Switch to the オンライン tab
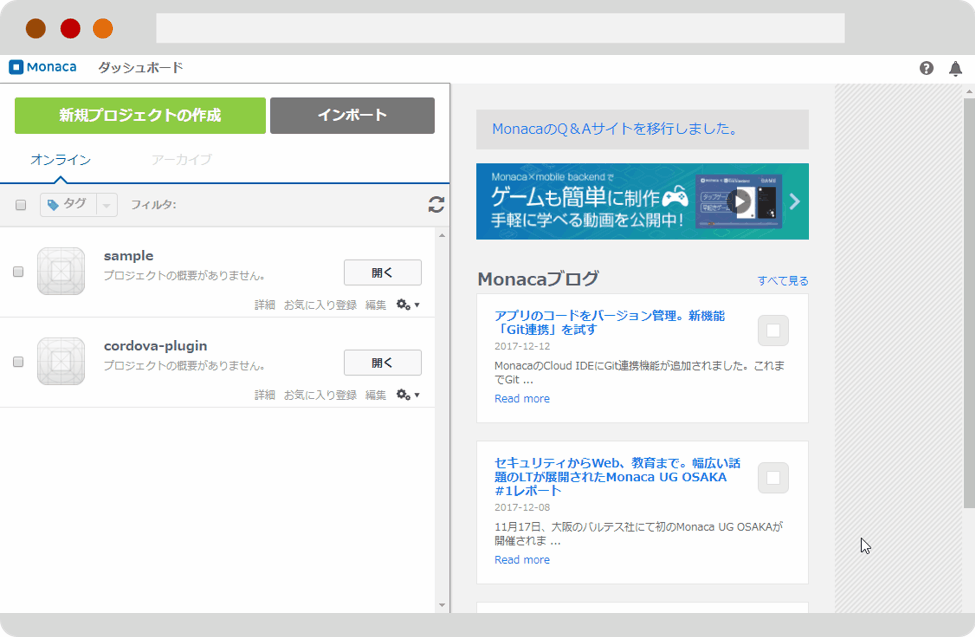Screen dimensions: 975x637 (60, 160)
